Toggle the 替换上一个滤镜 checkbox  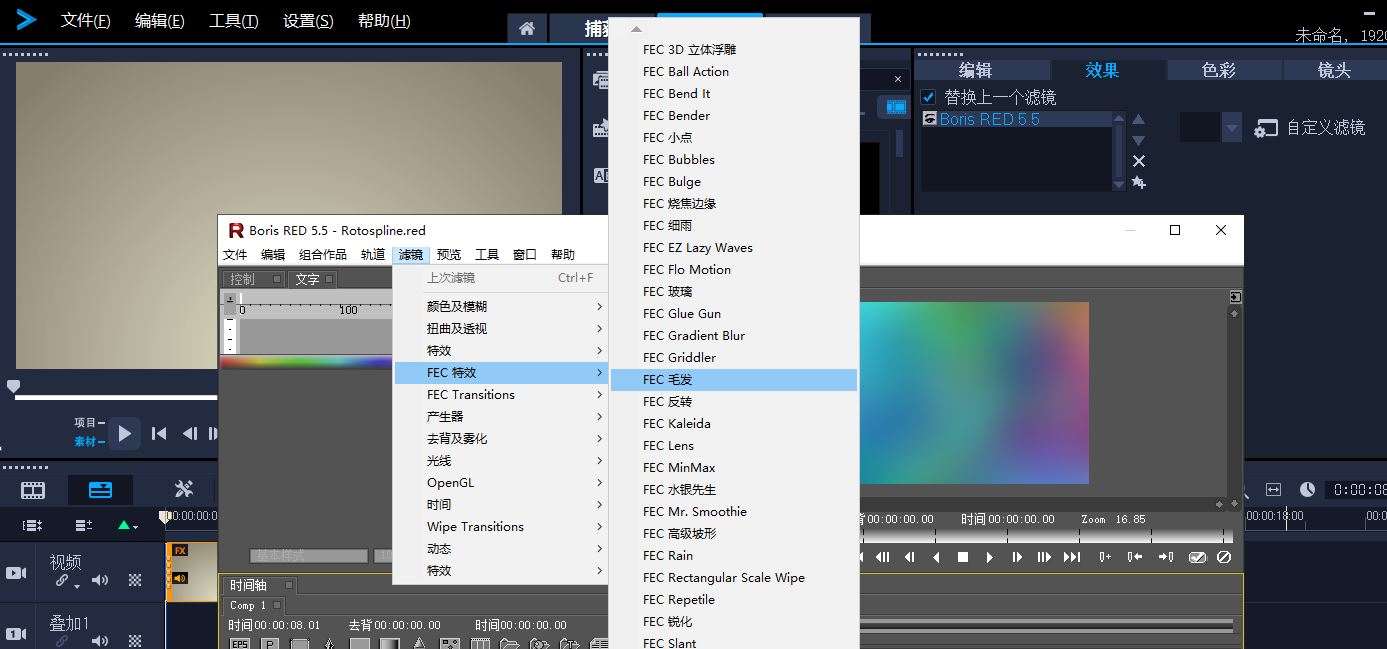coord(928,97)
